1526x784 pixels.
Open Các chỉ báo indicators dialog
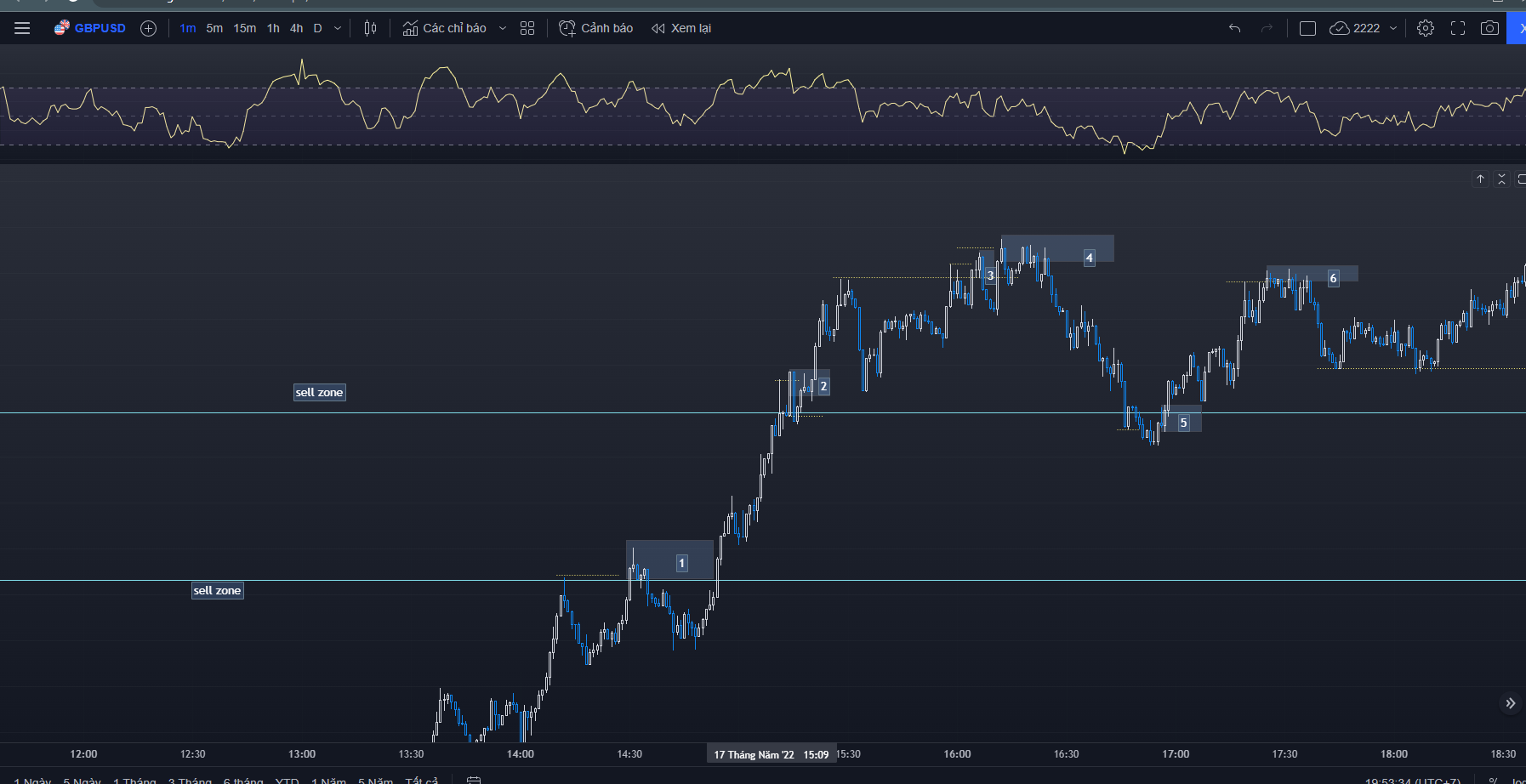445,28
